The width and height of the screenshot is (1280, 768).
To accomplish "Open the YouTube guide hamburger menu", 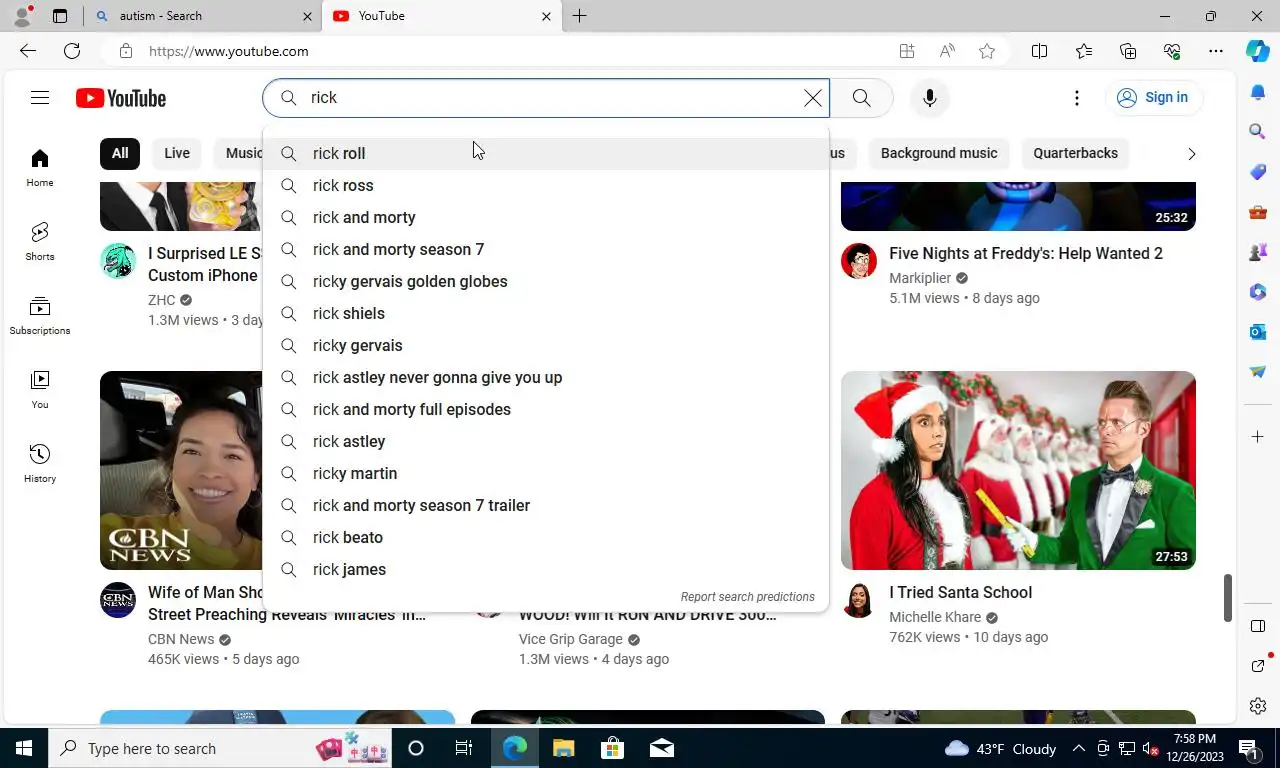I will [x=40, y=97].
